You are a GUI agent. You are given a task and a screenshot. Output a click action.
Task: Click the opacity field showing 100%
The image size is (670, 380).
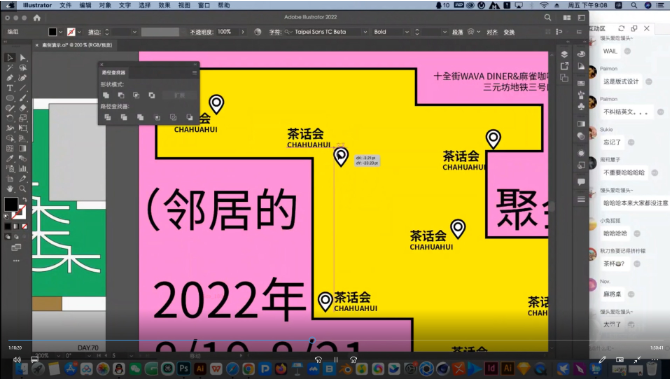(x=227, y=32)
